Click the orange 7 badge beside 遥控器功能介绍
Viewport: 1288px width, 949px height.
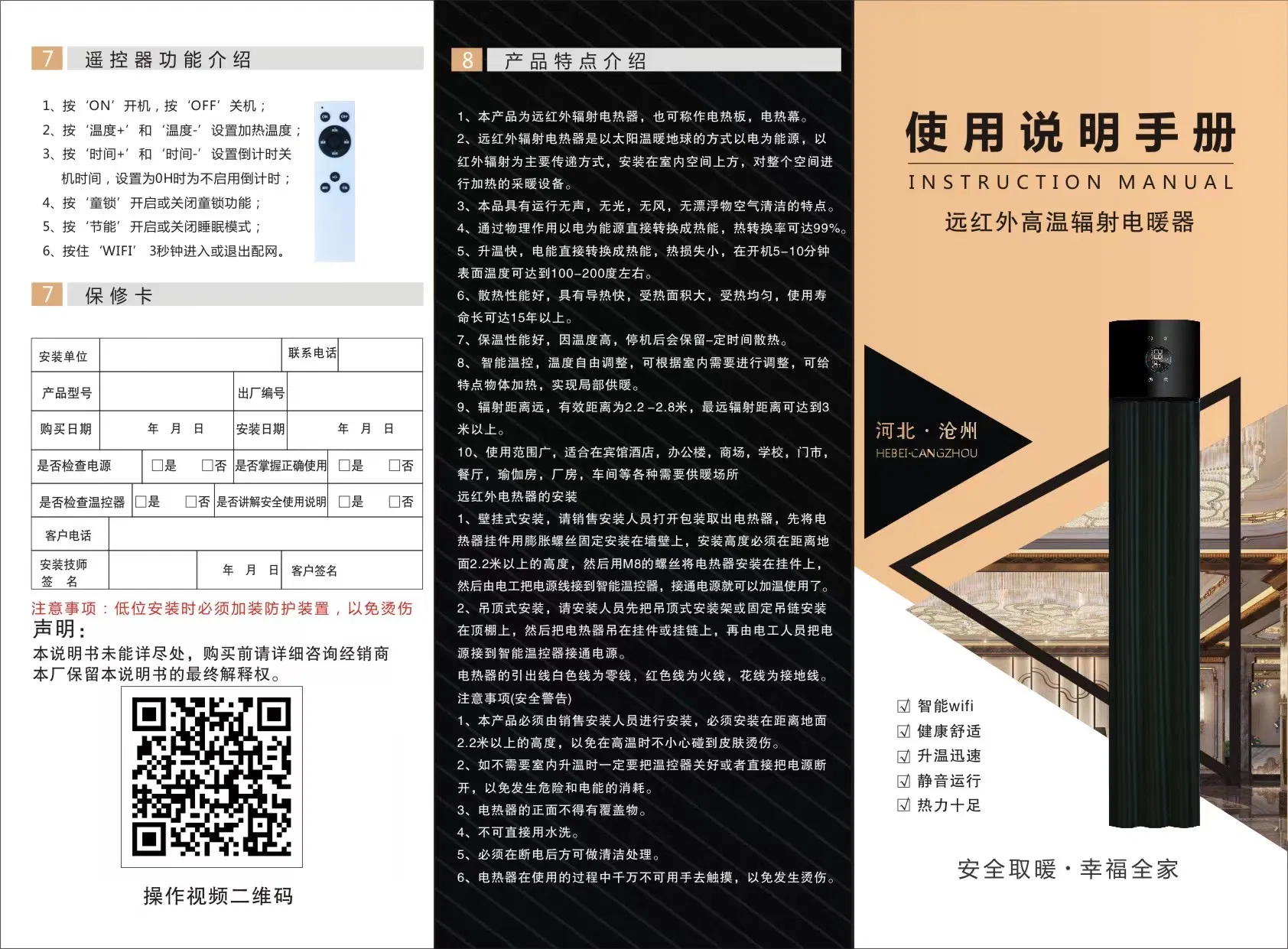pos(47,59)
